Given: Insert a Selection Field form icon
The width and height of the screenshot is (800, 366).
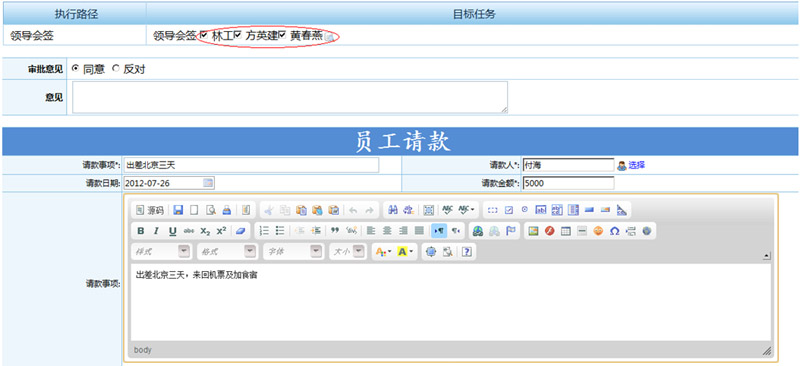Looking at the screenshot, I should pyautogui.click(x=573, y=210).
